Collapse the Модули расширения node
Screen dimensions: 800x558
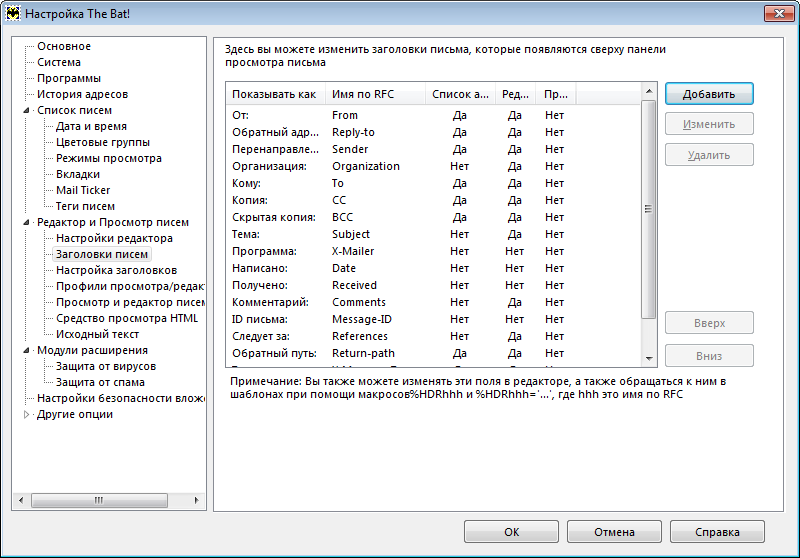click(x=27, y=350)
